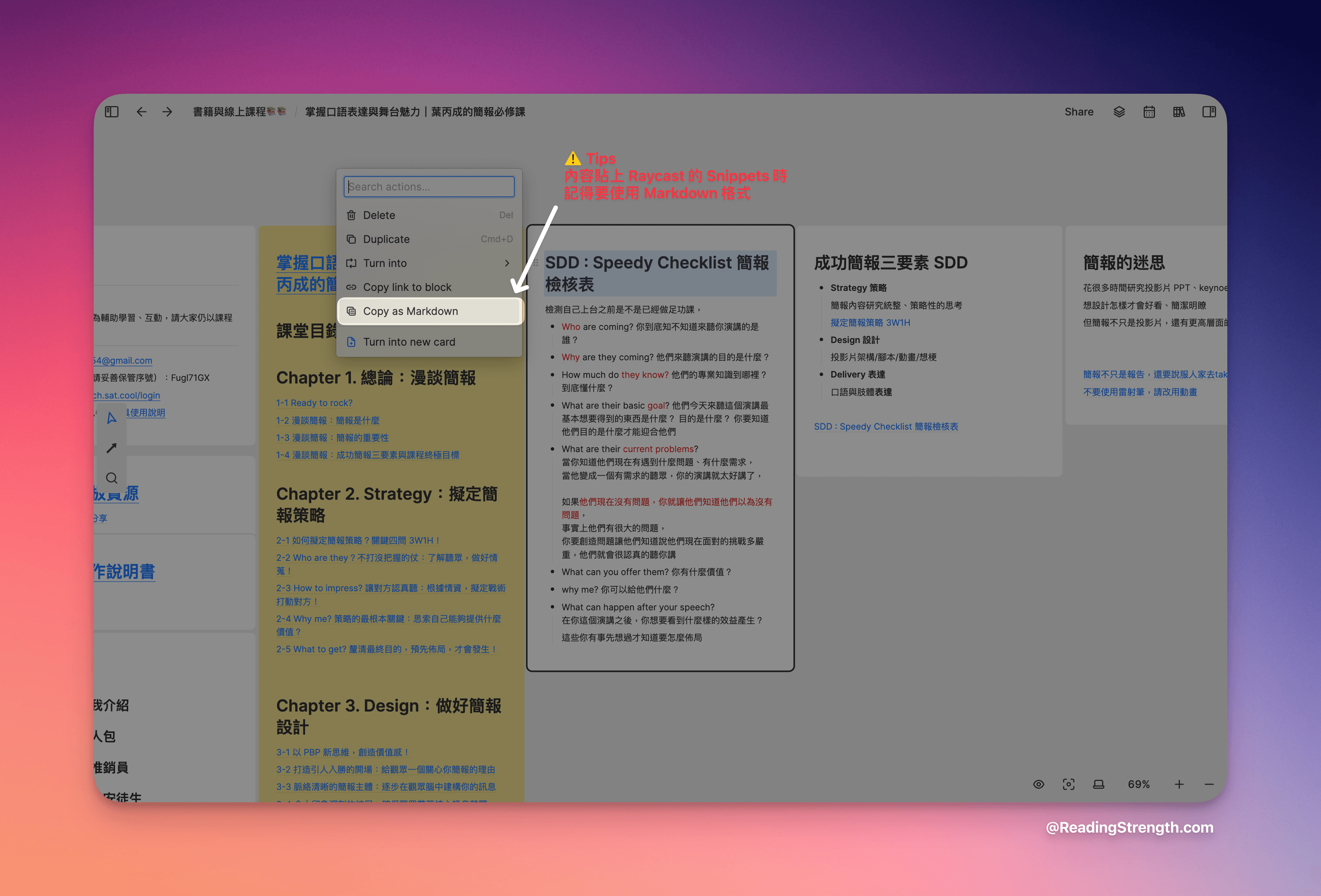1321x896 pixels.
Task: Click the Design 設計 bullet
Action: click(x=855, y=339)
